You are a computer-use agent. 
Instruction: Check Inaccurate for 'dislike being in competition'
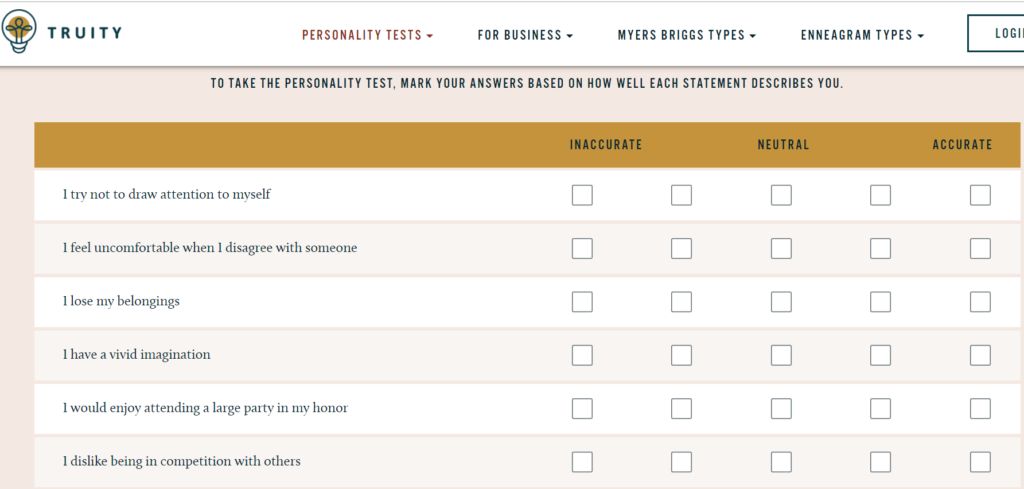pos(582,462)
